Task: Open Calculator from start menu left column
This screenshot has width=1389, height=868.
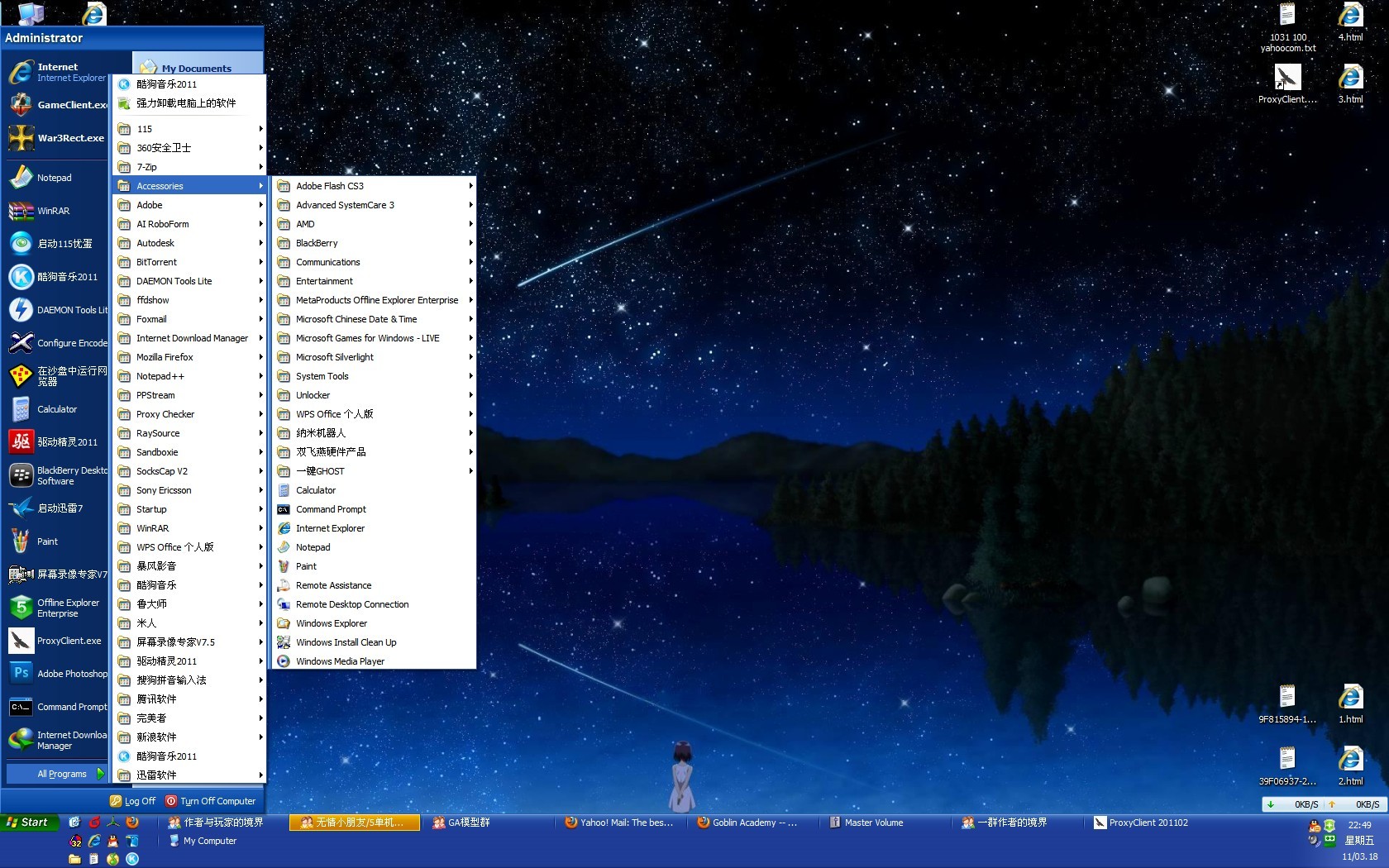Action: pos(56,409)
